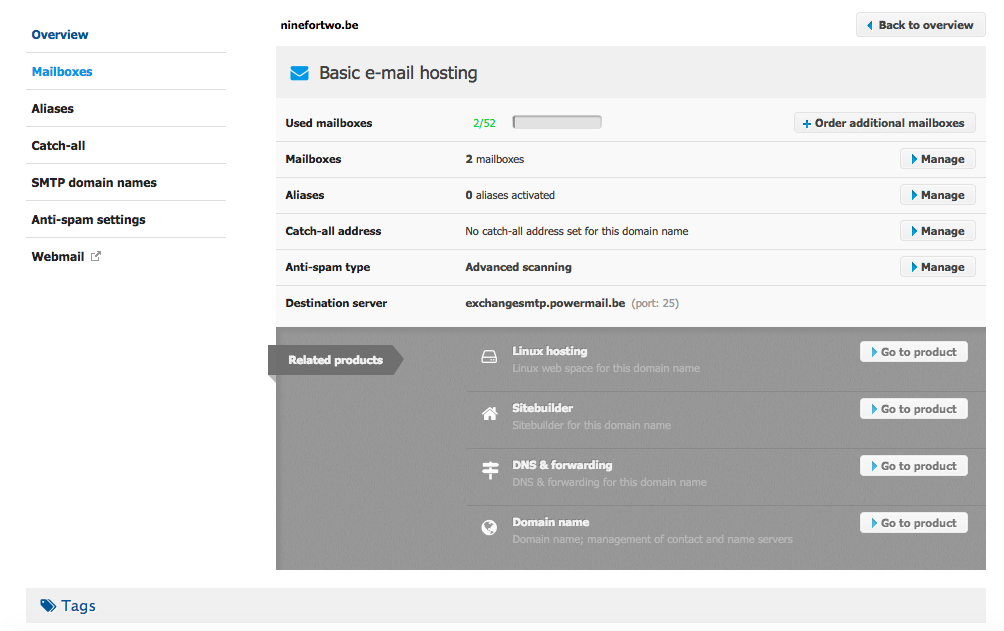1004x631 pixels.
Task: Click the Tags label icon
Action: pos(48,605)
